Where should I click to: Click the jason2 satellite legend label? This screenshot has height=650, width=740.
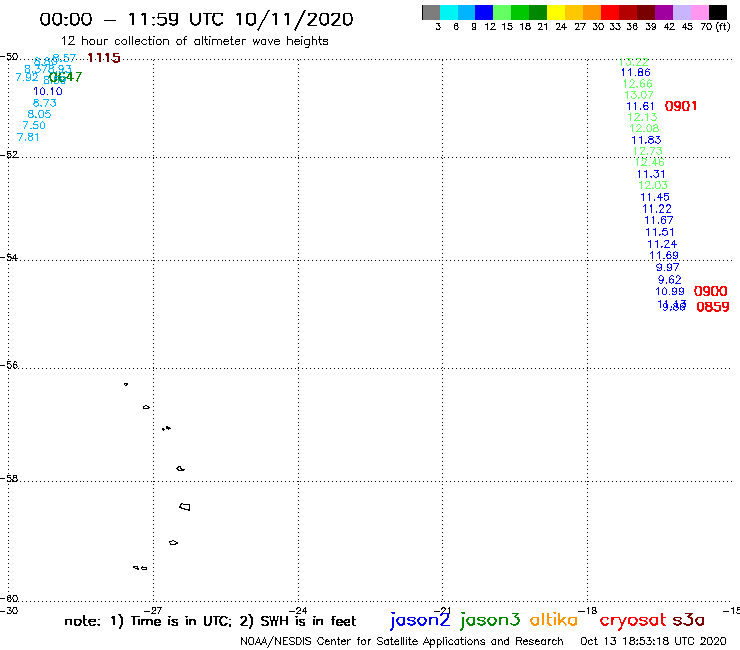tap(420, 620)
